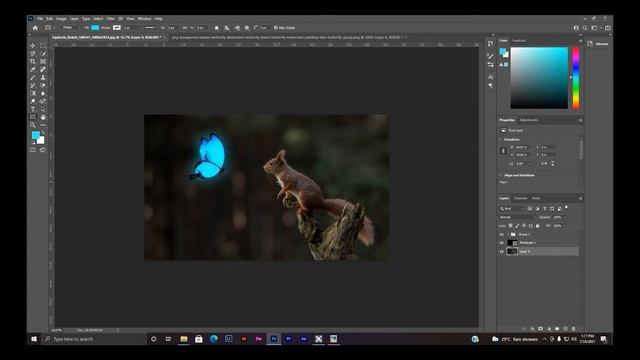The height and width of the screenshot is (360, 640).
Task: Select the Move tool
Action: (33, 46)
